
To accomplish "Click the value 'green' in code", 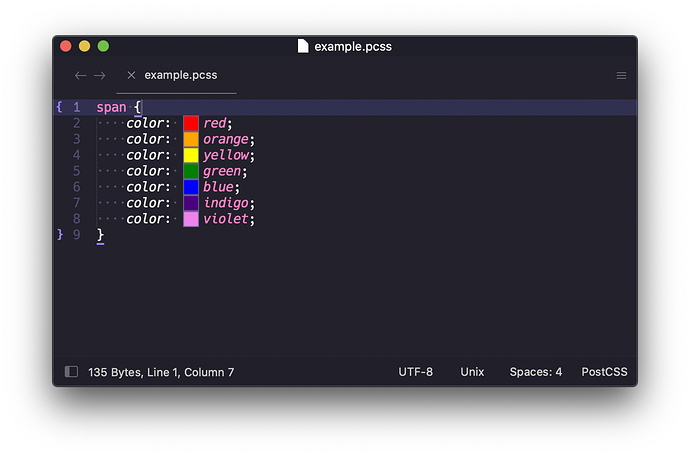I will 222,171.
